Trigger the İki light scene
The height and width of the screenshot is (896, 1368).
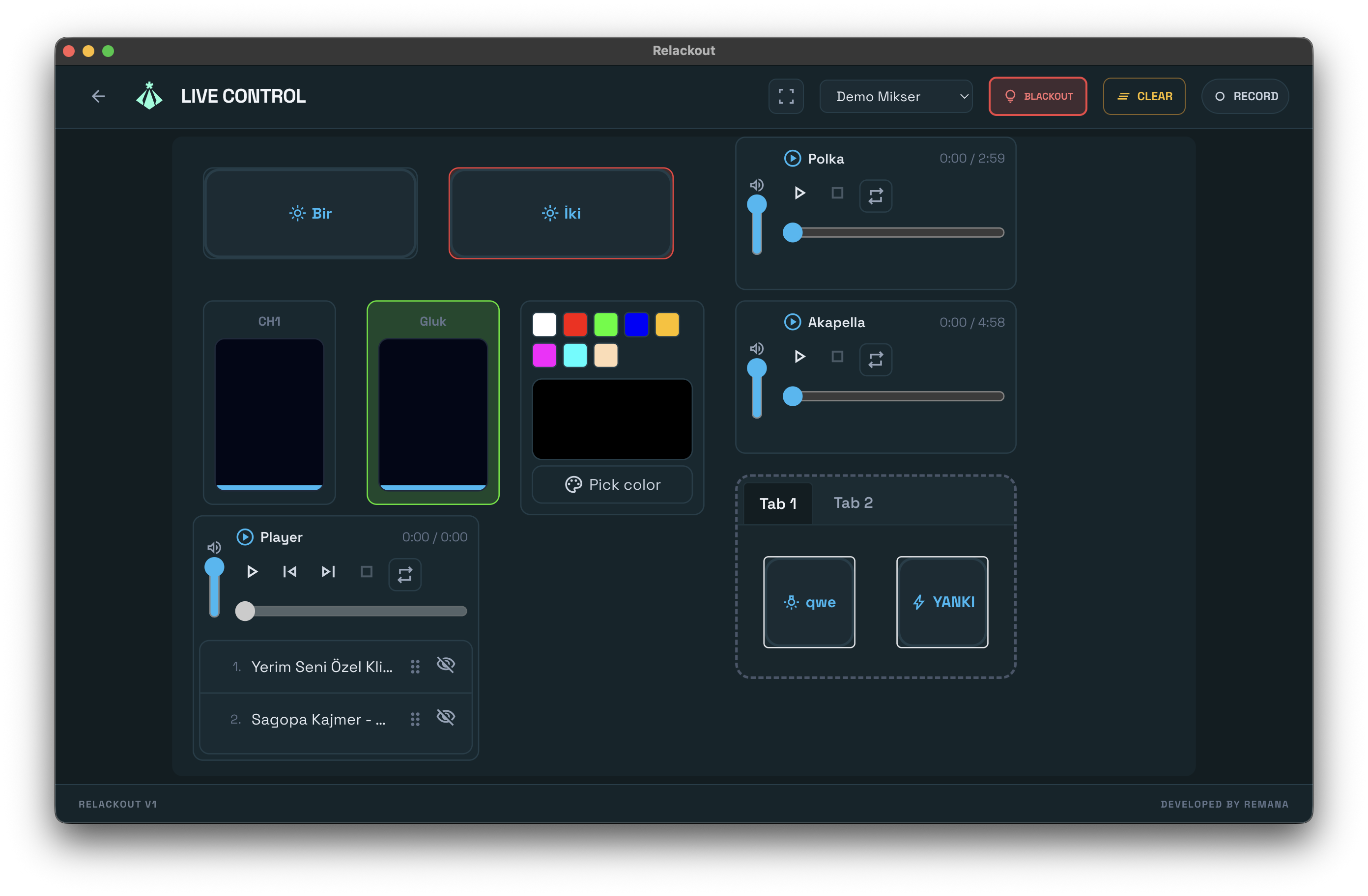[x=561, y=213]
